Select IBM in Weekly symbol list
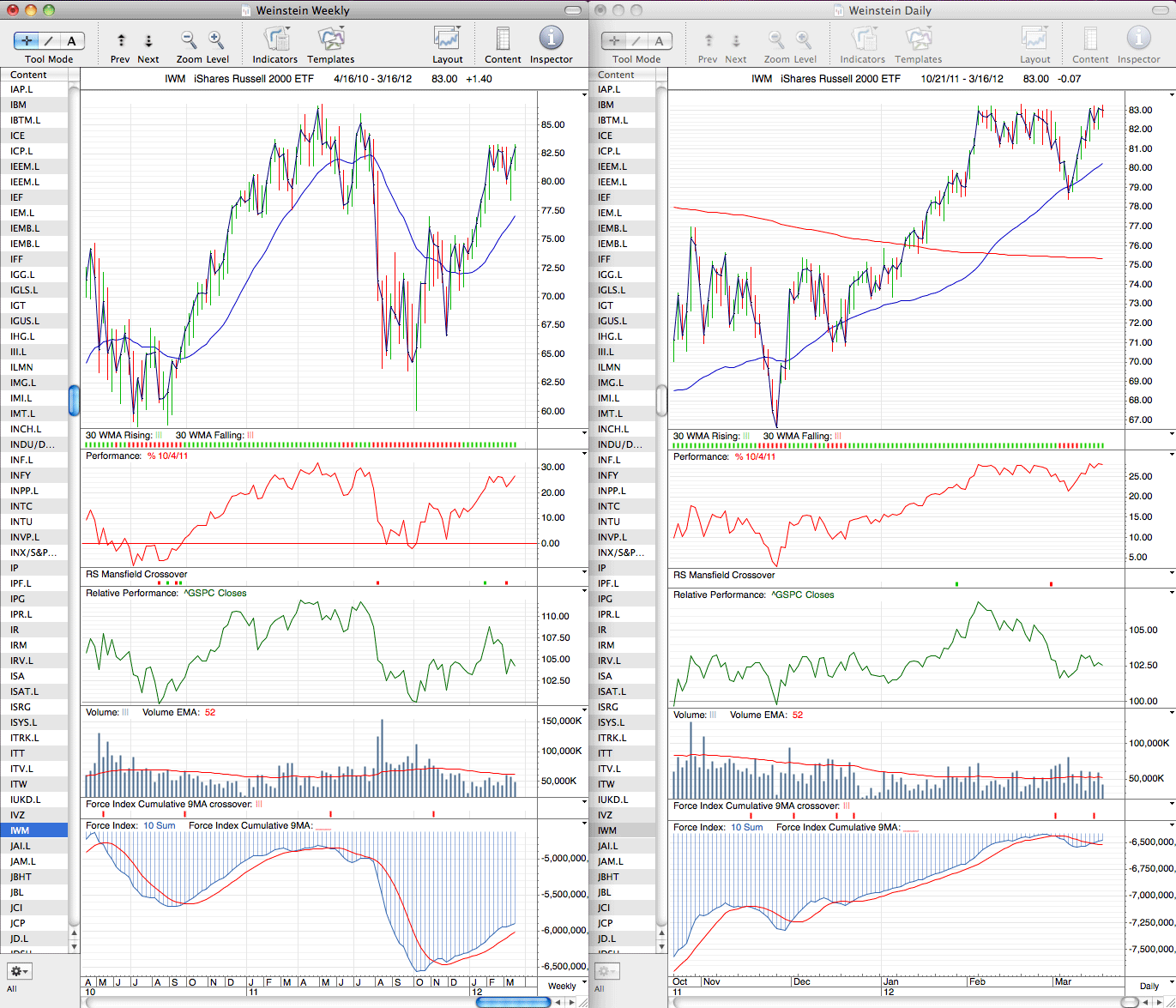Viewport: 1176px width, 1008px height. [x=34, y=105]
